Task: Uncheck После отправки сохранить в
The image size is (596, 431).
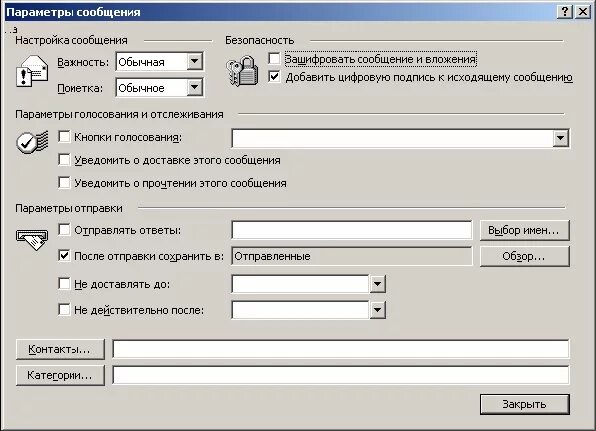Action: pyautogui.click(x=64, y=255)
